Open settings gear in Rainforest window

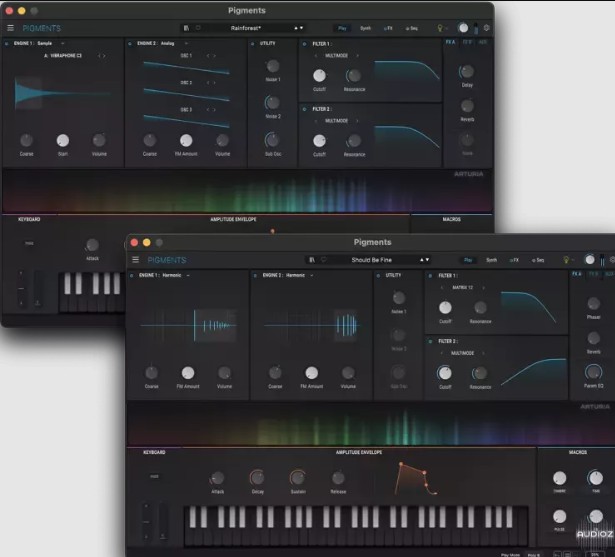(486, 28)
